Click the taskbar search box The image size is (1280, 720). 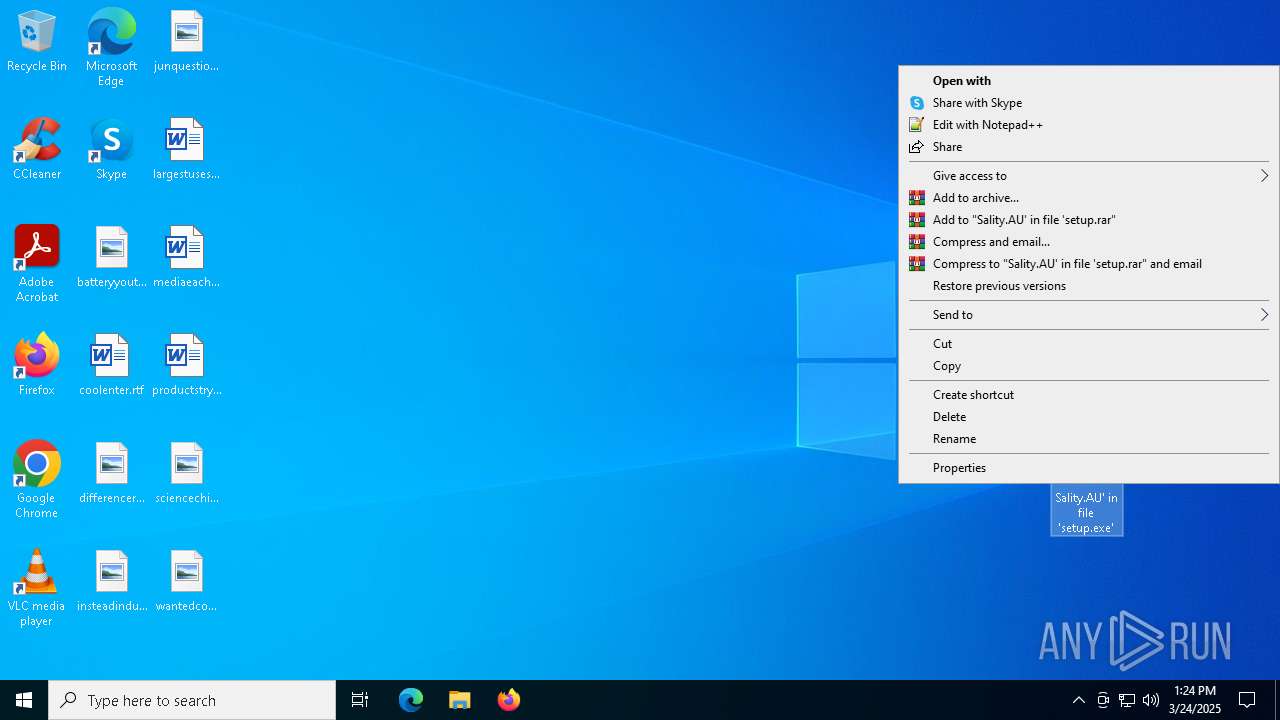192,700
